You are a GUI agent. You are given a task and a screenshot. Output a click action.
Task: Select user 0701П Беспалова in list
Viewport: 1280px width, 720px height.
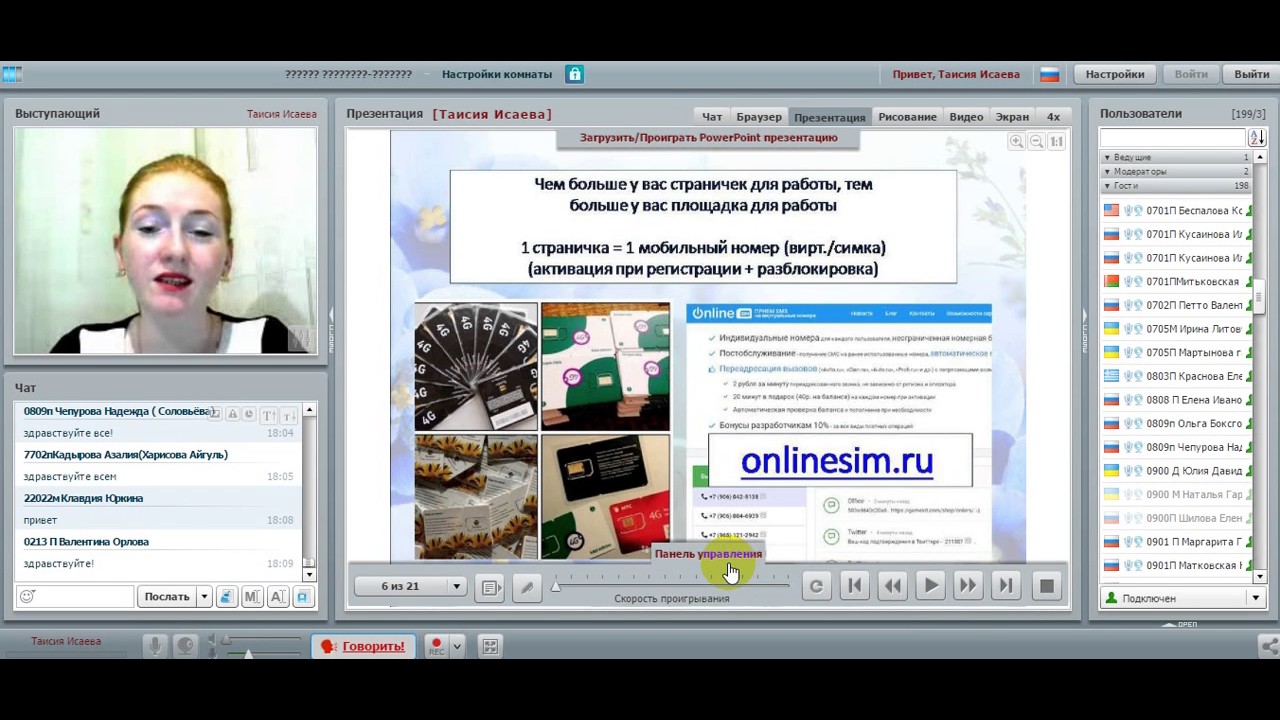click(1175, 211)
